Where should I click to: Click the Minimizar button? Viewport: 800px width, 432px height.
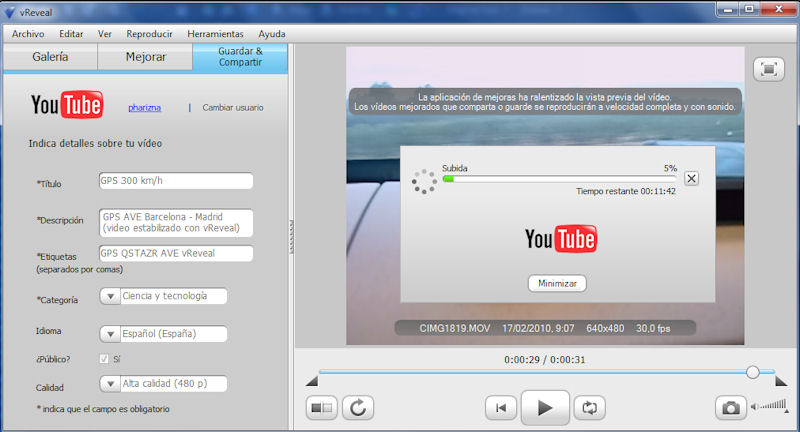pyautogui.click(x=557, y=284)
